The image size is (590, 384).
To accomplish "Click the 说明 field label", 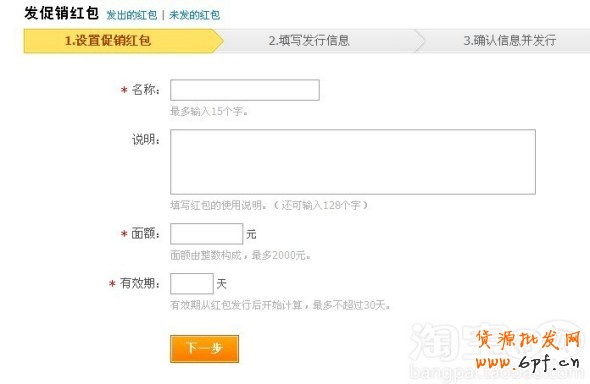I will [146, 140].
